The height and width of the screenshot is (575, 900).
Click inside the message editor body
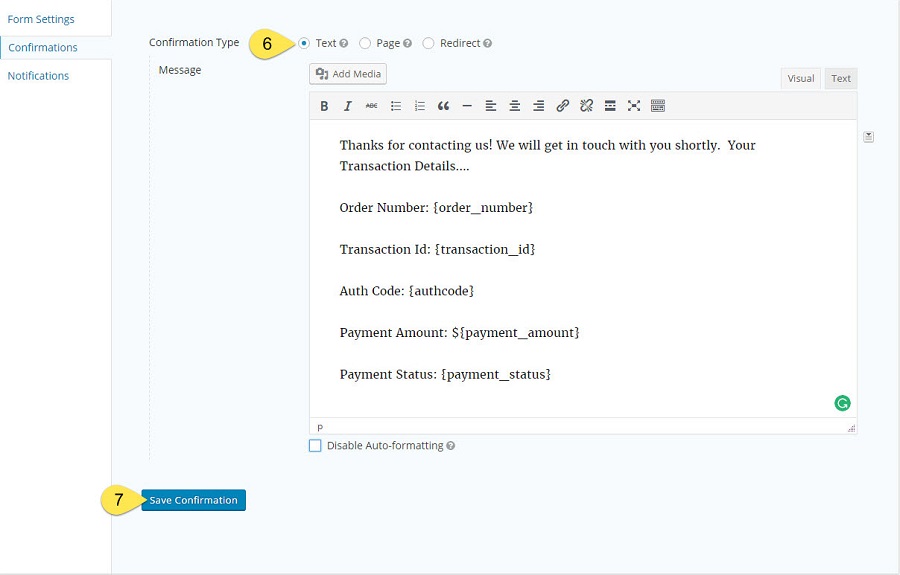(583, 268)
